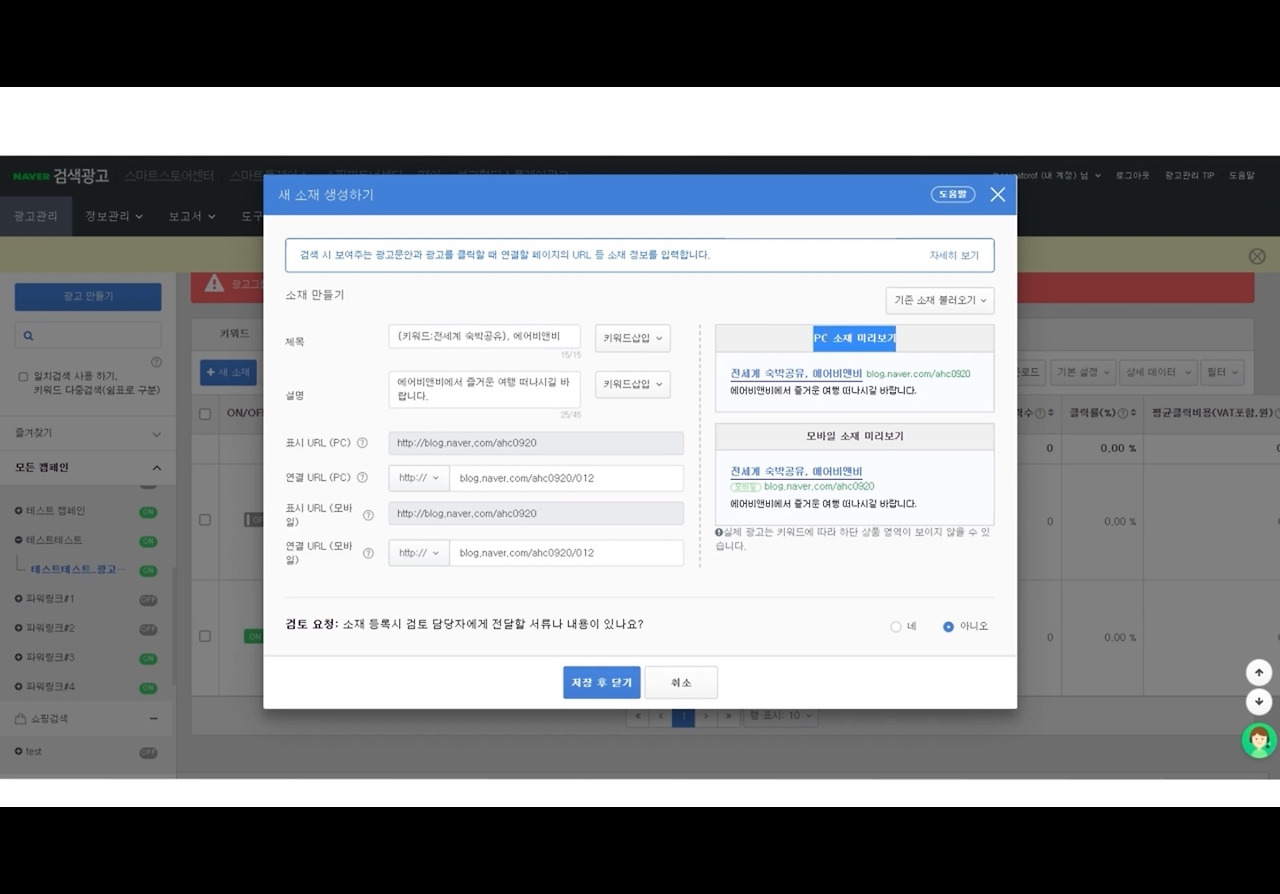Click the ad title link in 모바일 소재 미리보기
Screen dimensions: 1280x894
[796, 471]
